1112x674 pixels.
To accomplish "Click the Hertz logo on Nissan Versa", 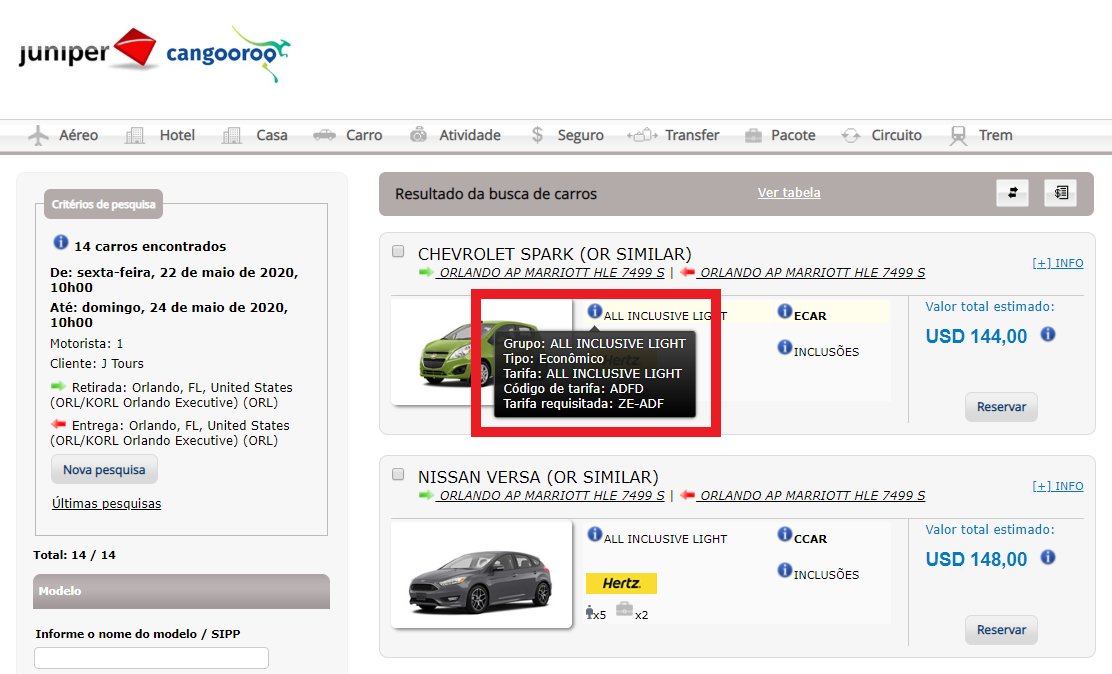I will point(621,583).
